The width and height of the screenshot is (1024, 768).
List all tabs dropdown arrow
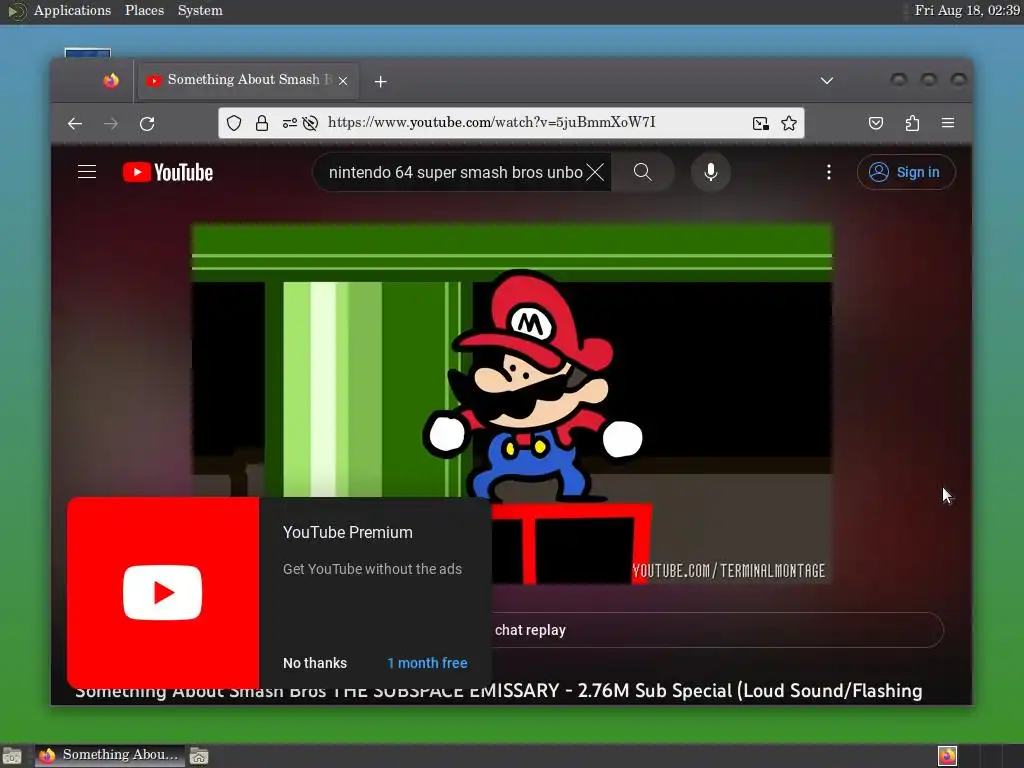[827, 80]
